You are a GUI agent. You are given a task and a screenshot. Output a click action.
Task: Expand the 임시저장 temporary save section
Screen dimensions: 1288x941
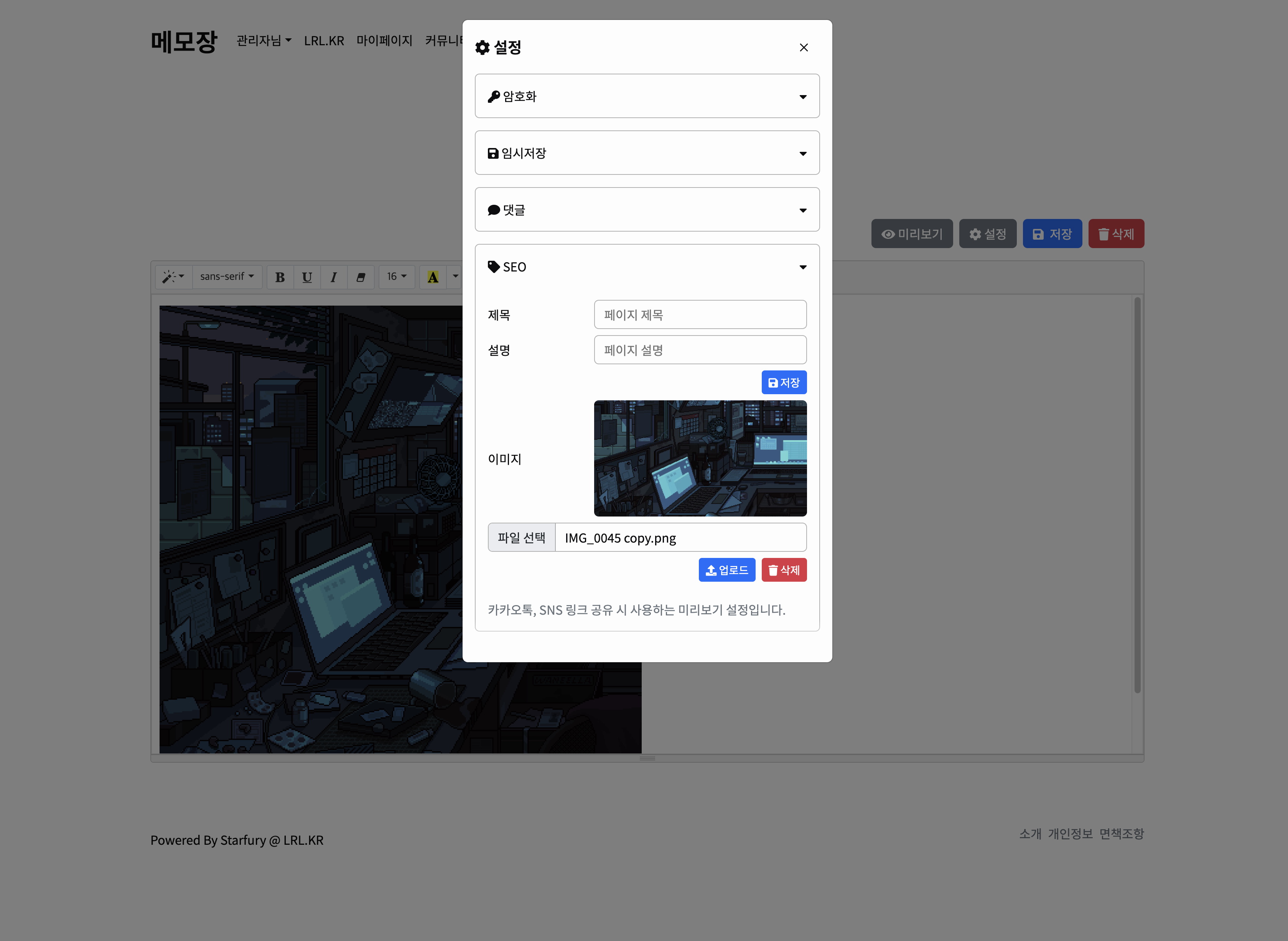pos(647,153)
